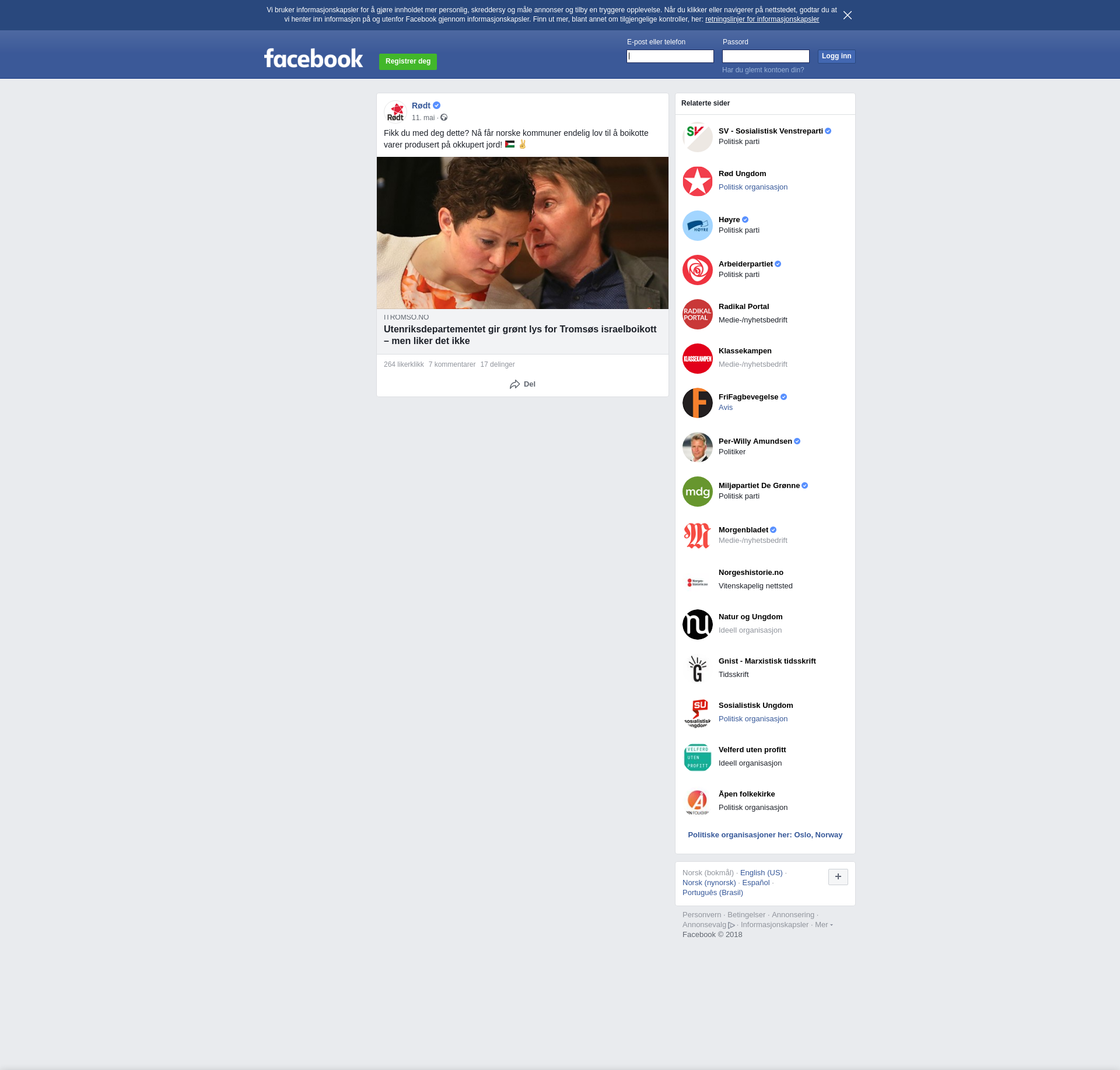Click the Del share button
Viewport: 1120px width, 1070px height.
pyautogui.click(x=523, y=384)
